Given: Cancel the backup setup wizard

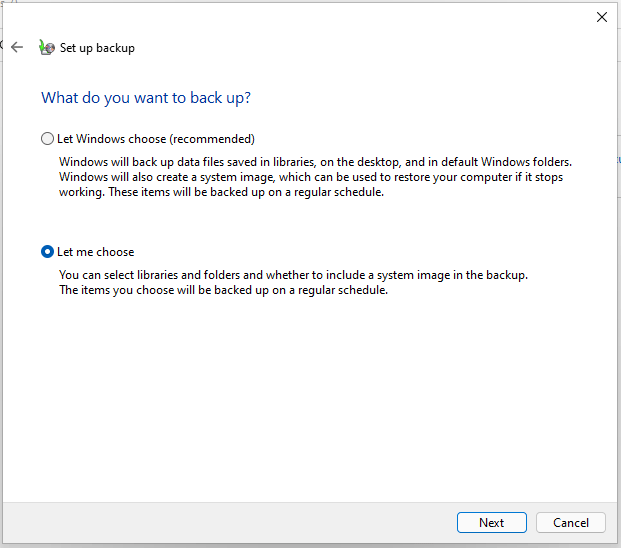Looking at the screenshot, I should point(570,522).
